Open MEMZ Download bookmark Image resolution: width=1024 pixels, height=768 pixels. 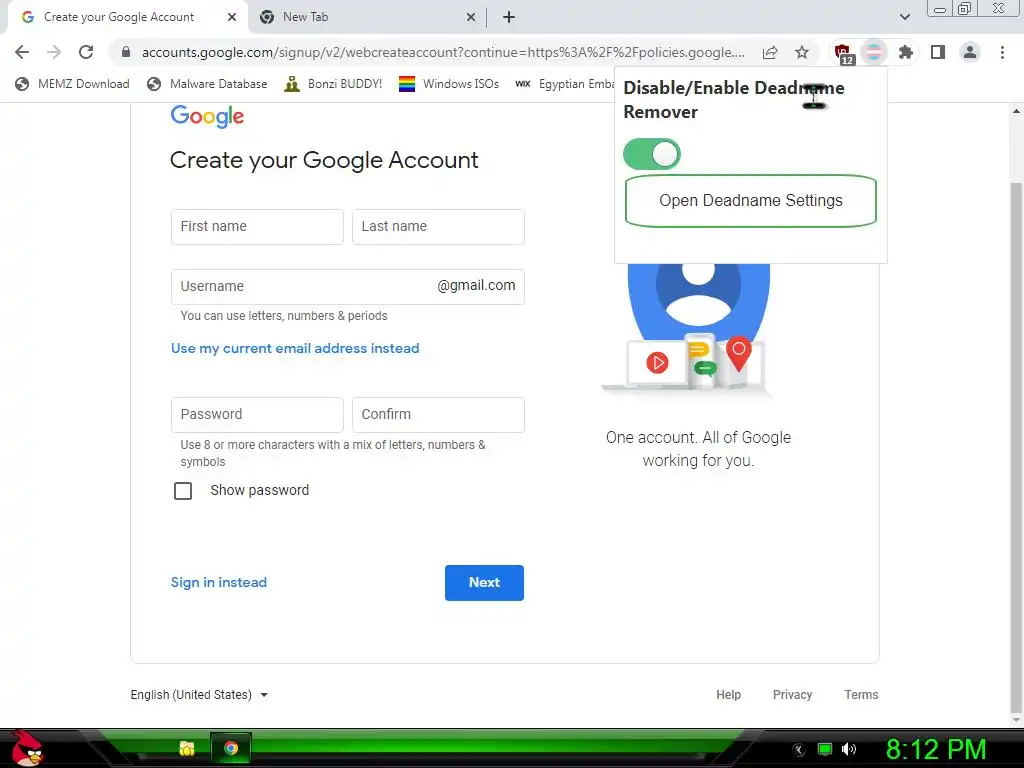point(72,84)
